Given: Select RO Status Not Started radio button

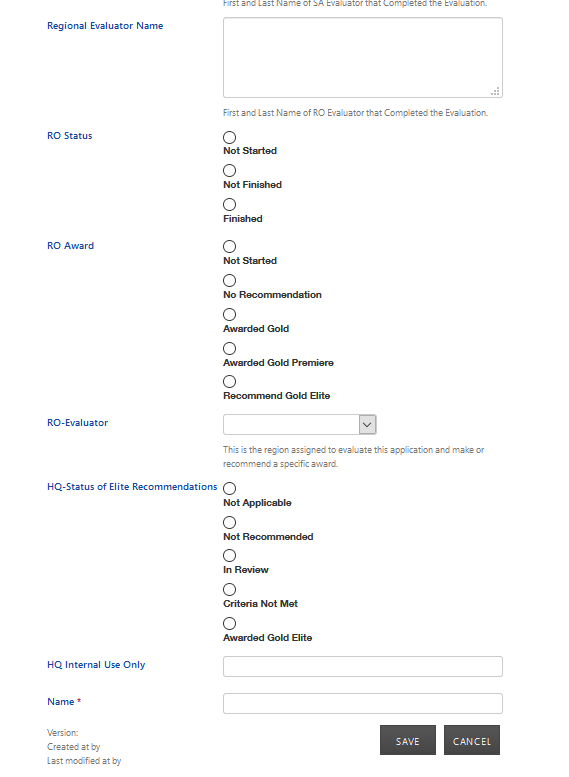Looking at the screenshot, I should pos(229,137).
